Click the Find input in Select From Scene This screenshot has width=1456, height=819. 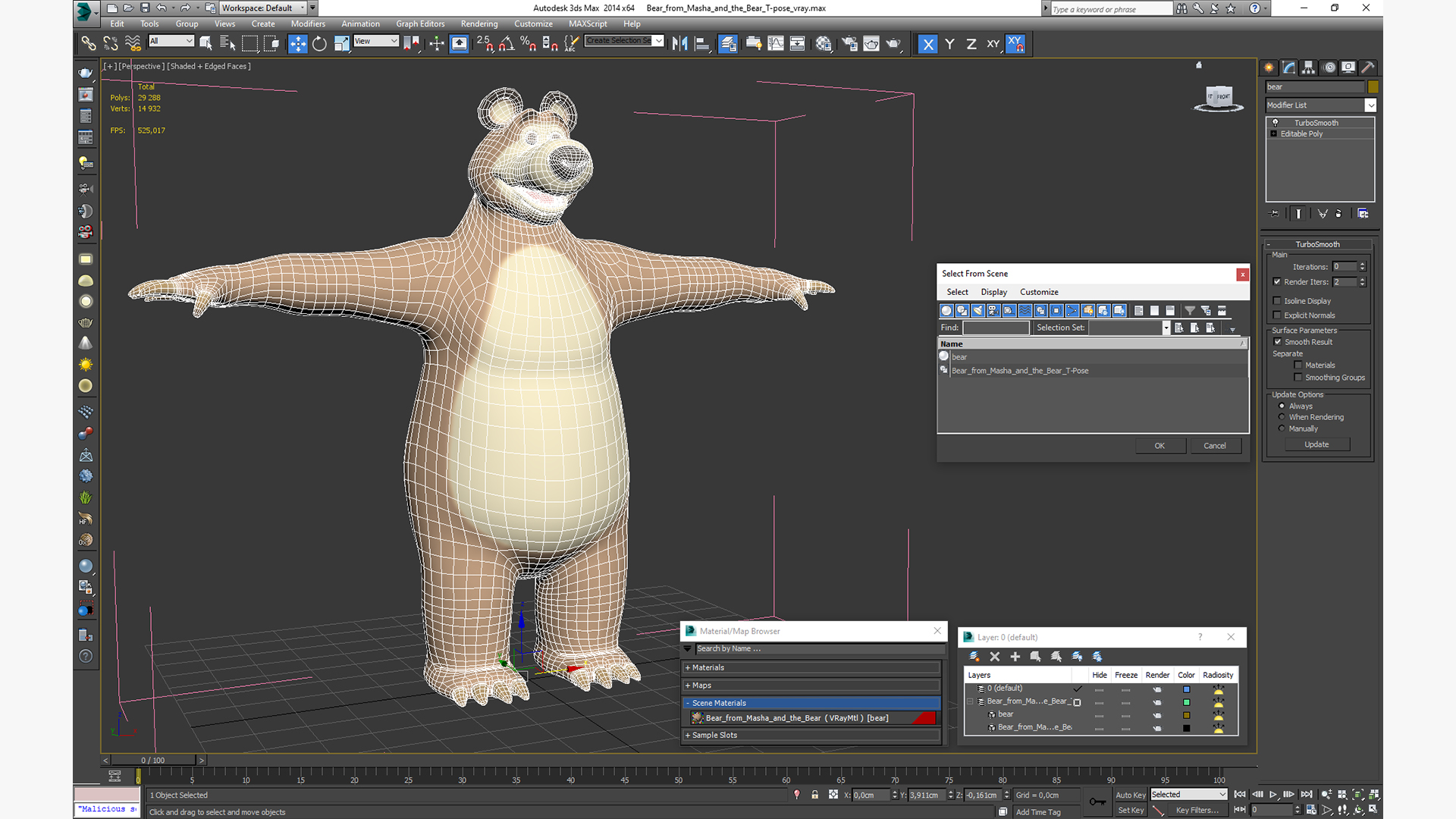tap(996, 328)
